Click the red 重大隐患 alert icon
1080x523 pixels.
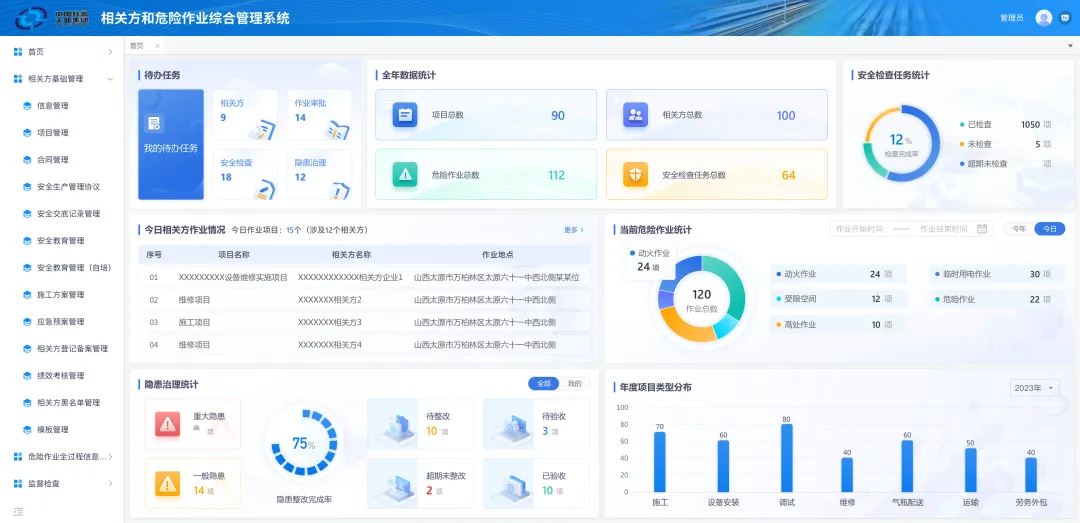click(x=167, y=424)
